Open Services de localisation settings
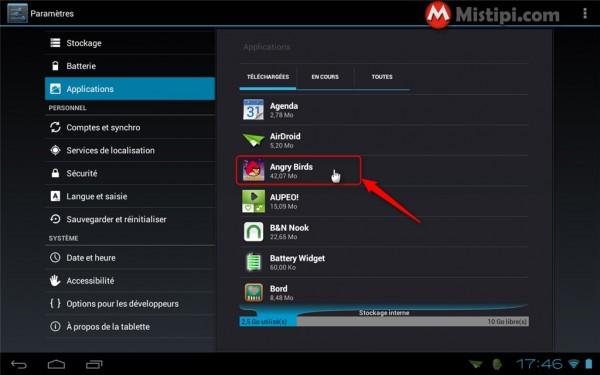 pos(130,150)
